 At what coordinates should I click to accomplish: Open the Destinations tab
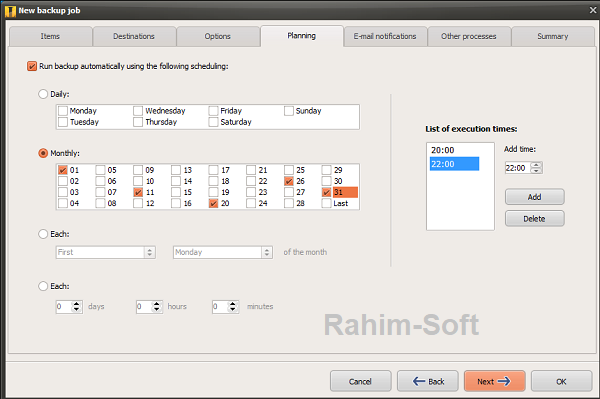[134, 36]
